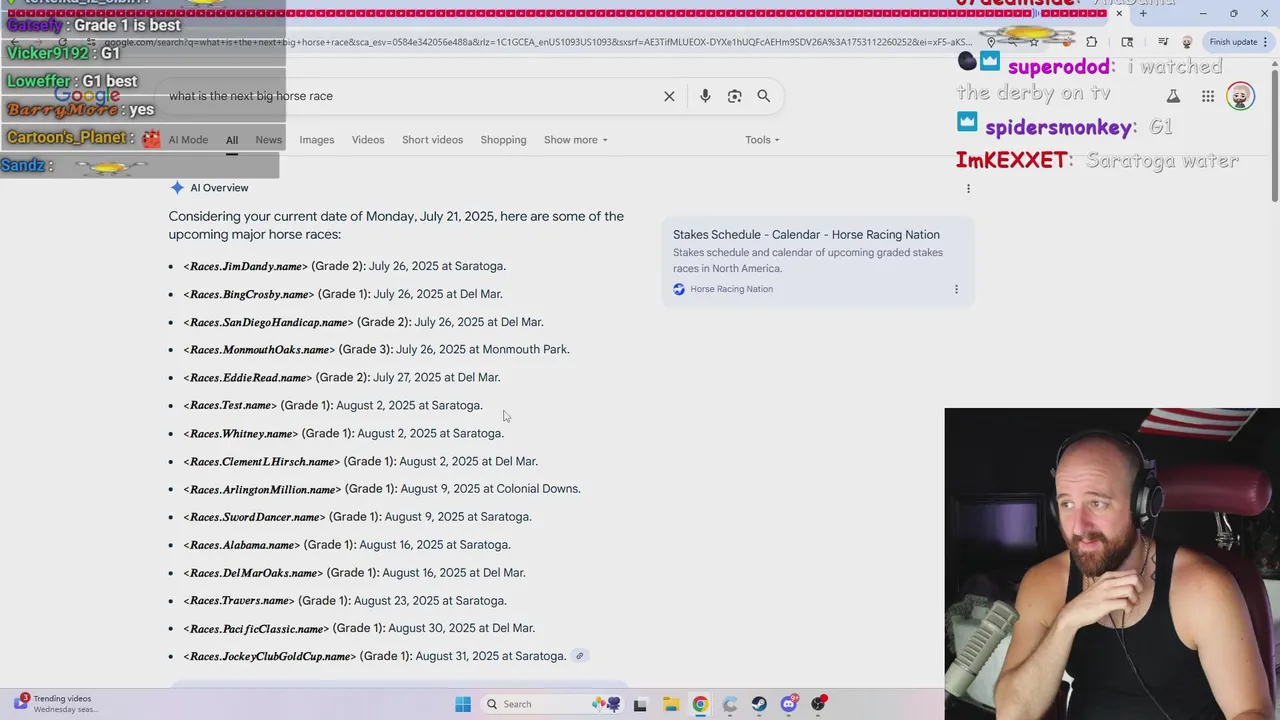
Task: Open the tab search page icon in Chrome toolbar
Action: click(x=1127, y=42)
